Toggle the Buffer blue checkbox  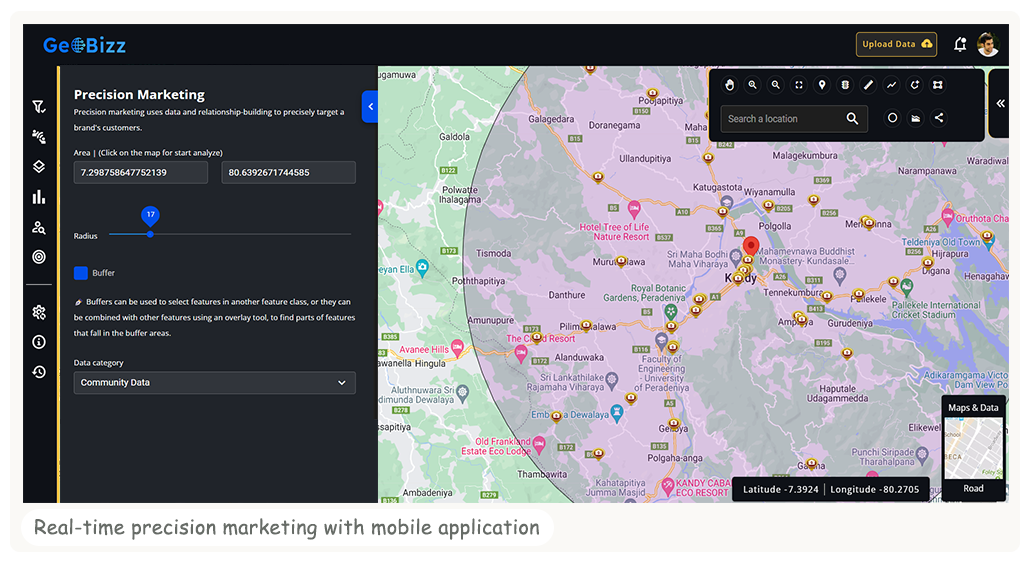coord(81,273)
